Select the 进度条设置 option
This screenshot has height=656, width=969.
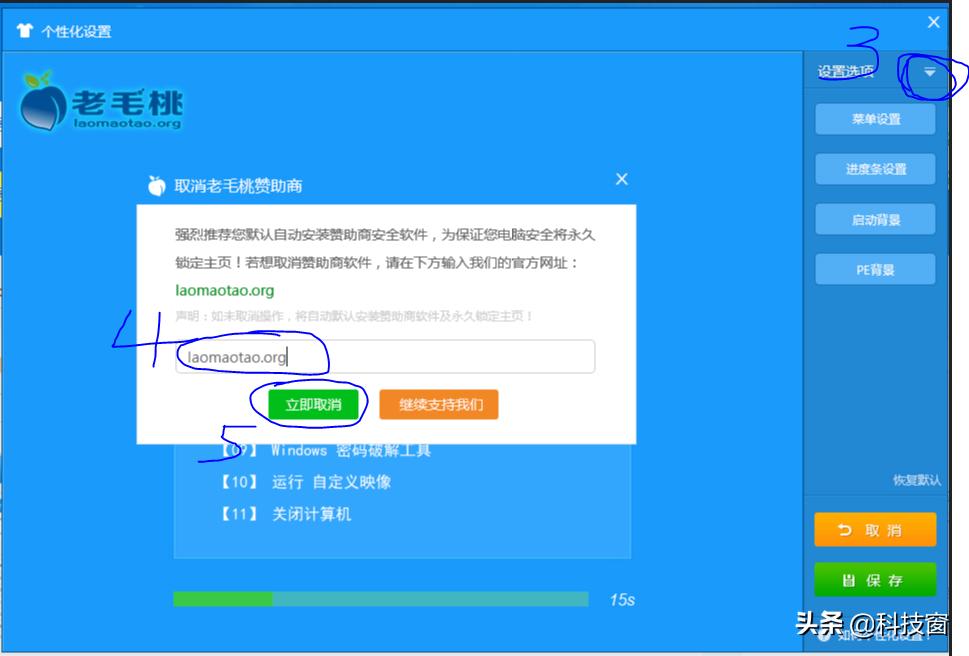coord(875,169)
